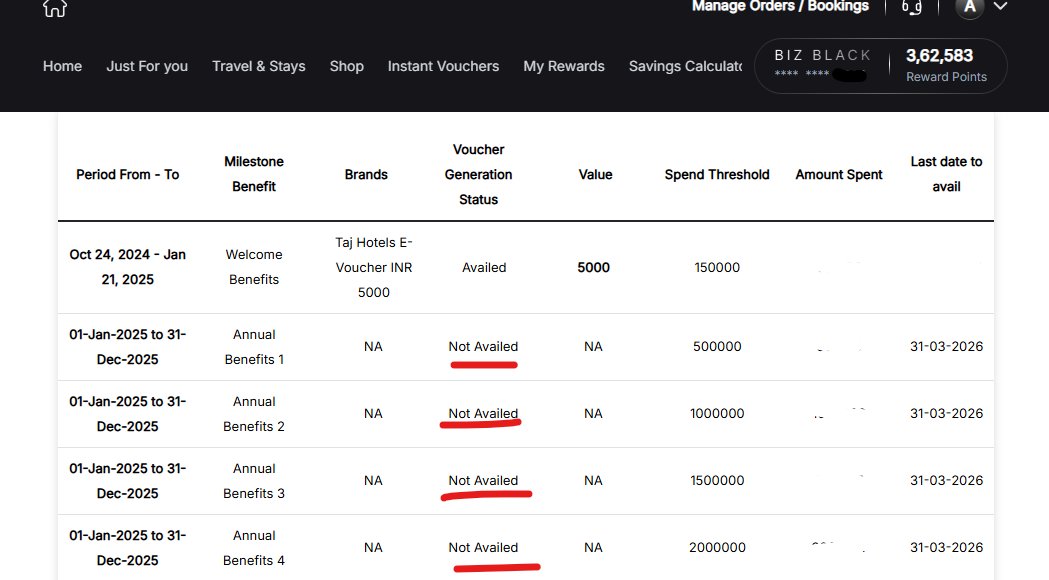Click the Milestone Benefit column header
The width and height of the screenshot is (1049, 580).
[254, 174]
